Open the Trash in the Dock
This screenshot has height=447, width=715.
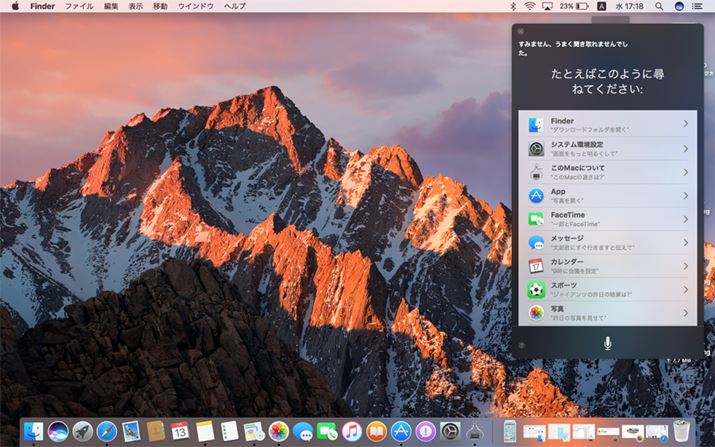[681, 431]
